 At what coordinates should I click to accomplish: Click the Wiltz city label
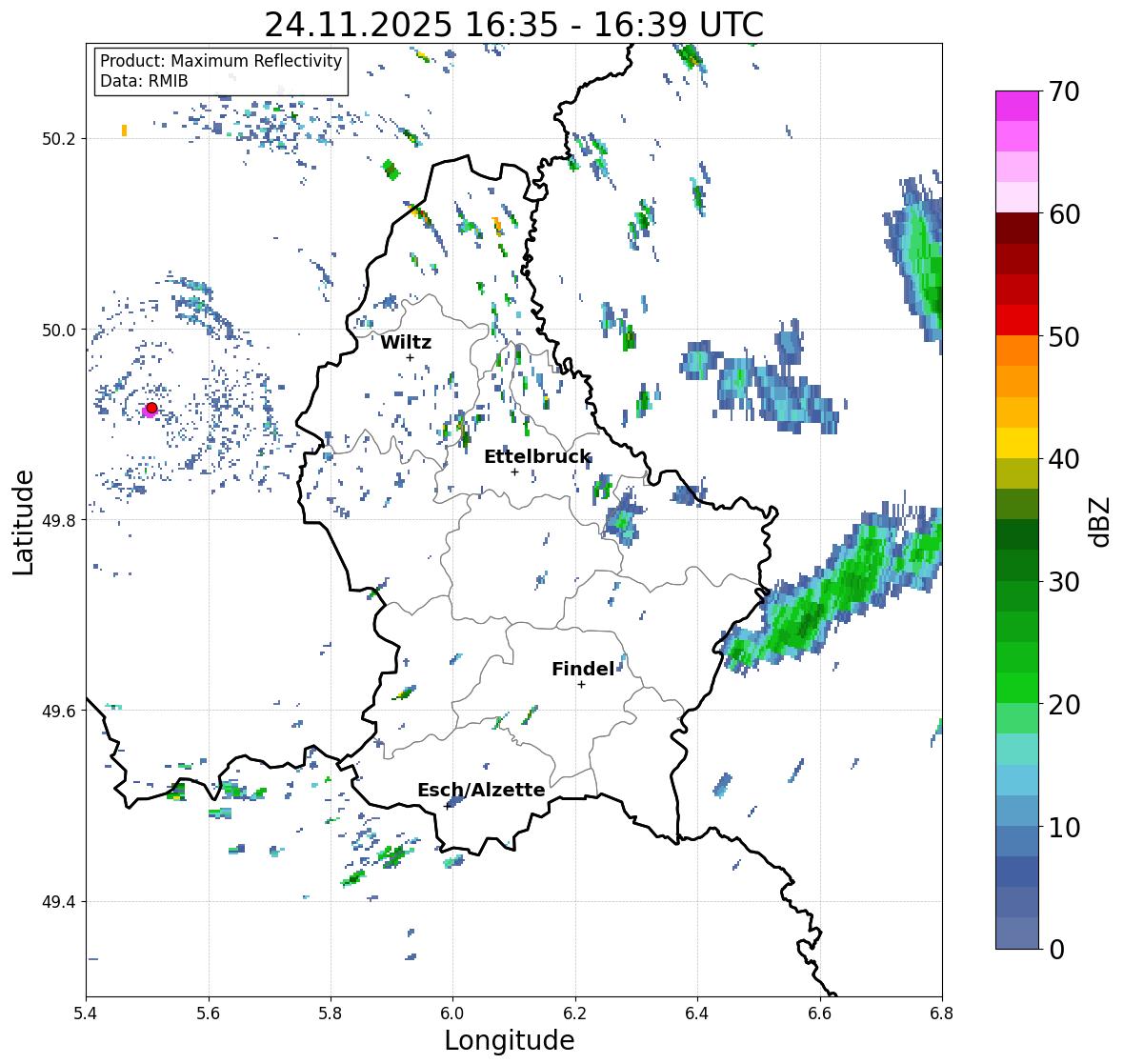[x=406, y=342]
